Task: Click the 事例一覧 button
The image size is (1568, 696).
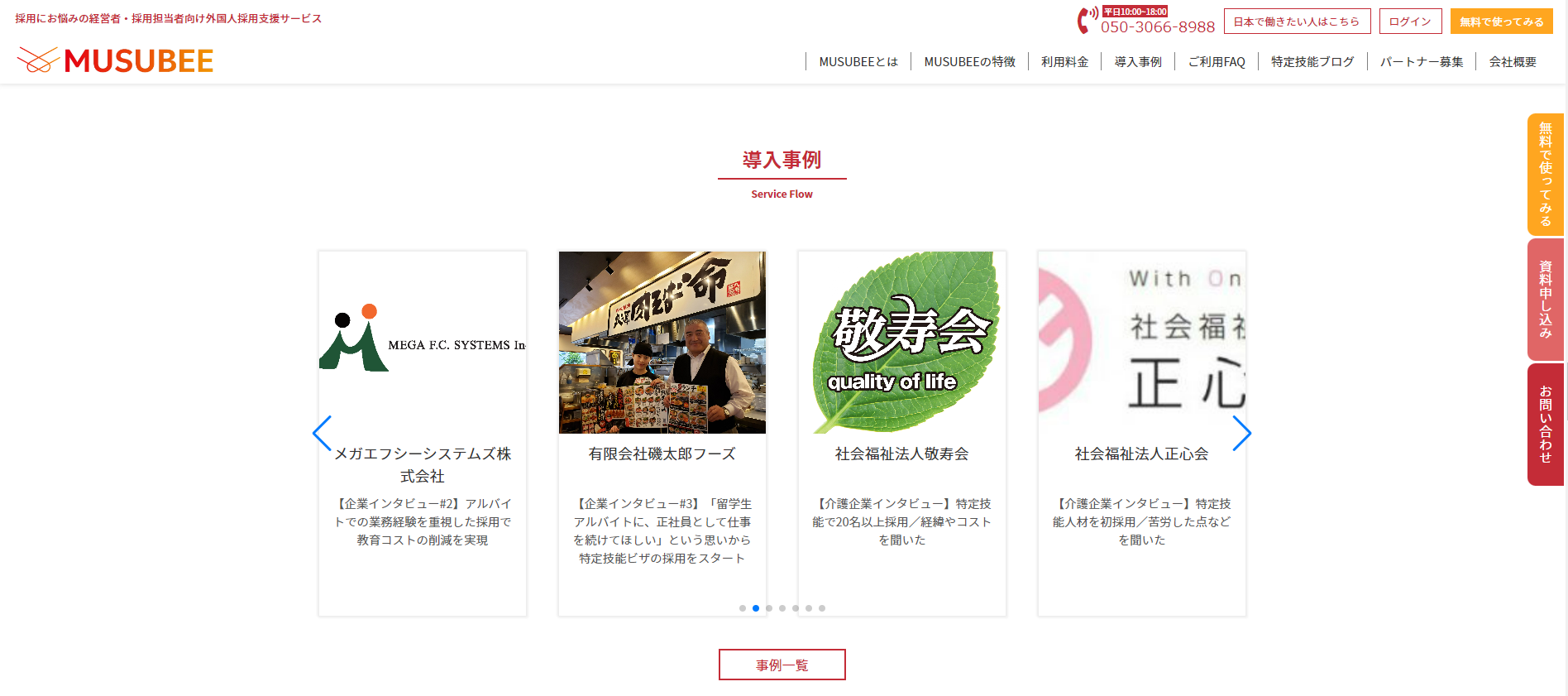Action: click(x=782, y=665)
